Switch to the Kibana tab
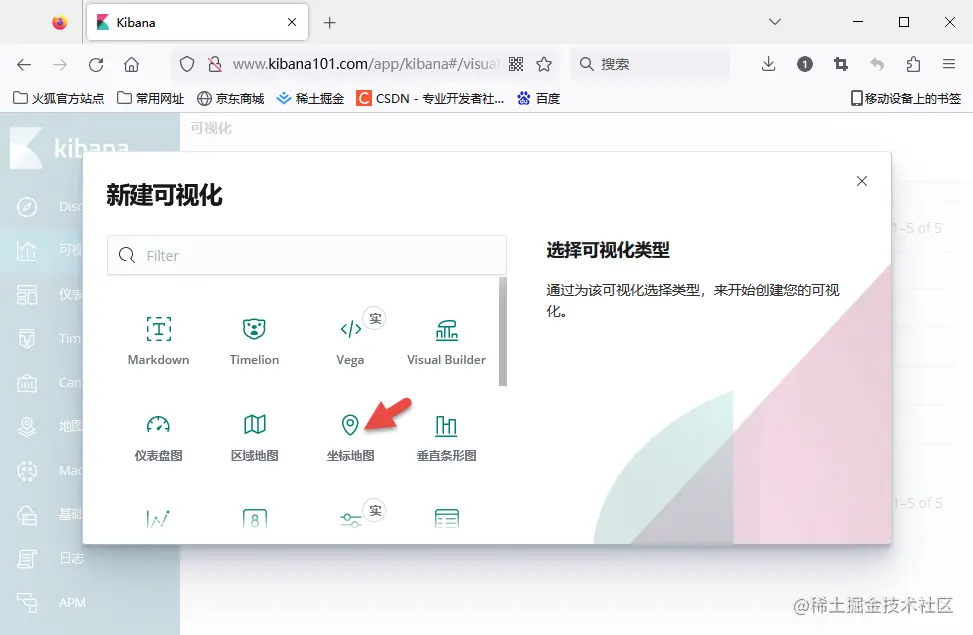The width and height of the screenshot is (973, 635). 197,22
